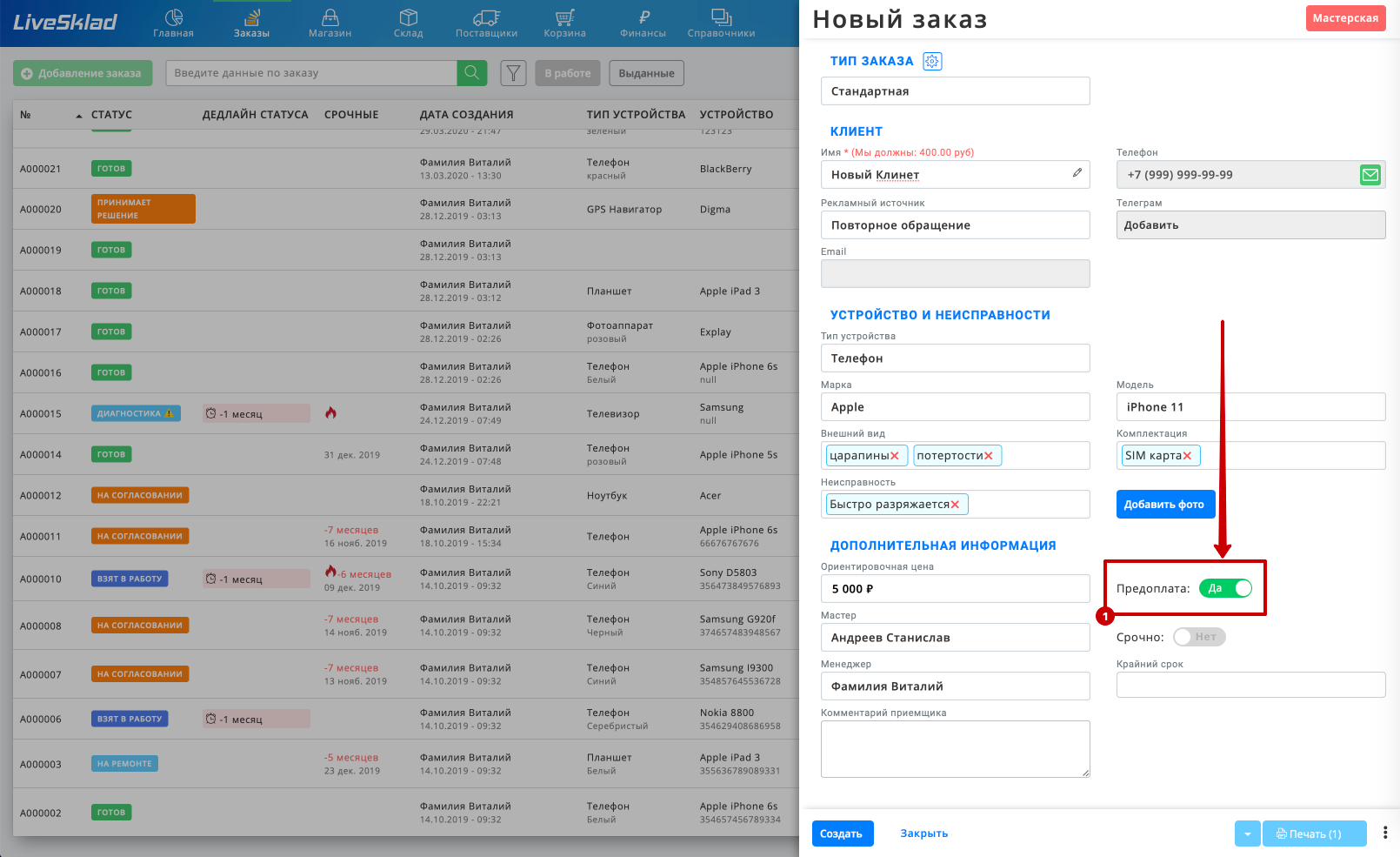Screen dimensions: 1400x857
Task: Click НА СОГЛАСОВАНИИ status of A000012
Action: [140, 495]
